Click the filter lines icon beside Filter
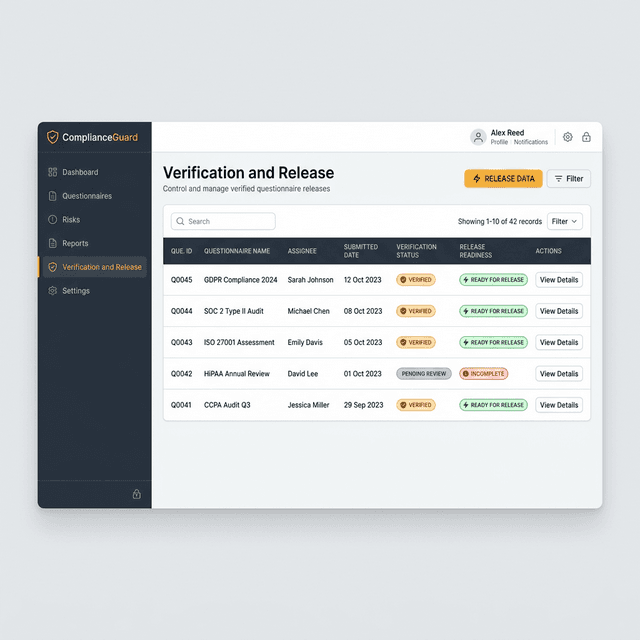The image size is (640, 640). click(558, 179)
